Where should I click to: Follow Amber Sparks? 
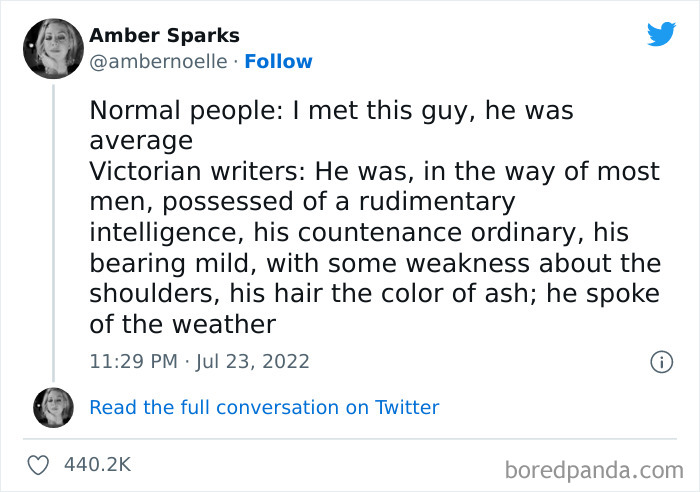click(x=278, y=61)
